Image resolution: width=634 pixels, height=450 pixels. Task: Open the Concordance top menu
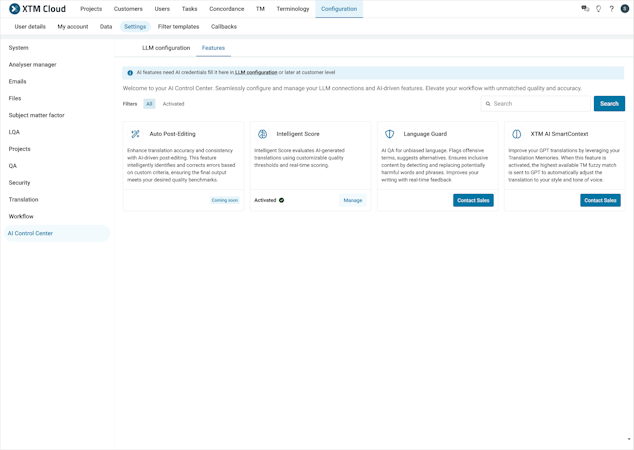[x=226, y=8]
